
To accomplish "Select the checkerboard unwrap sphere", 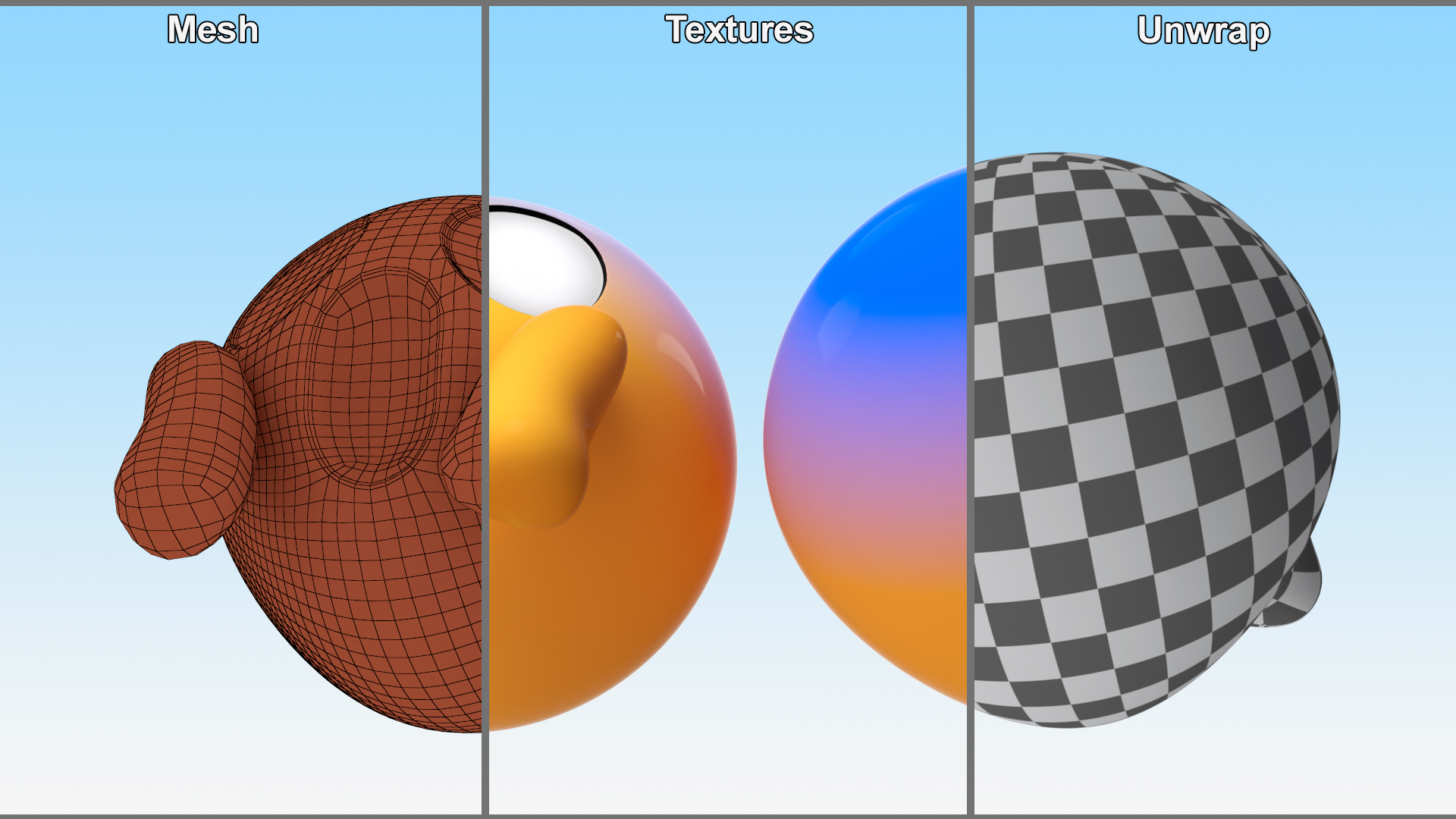I will (1156, 440).
